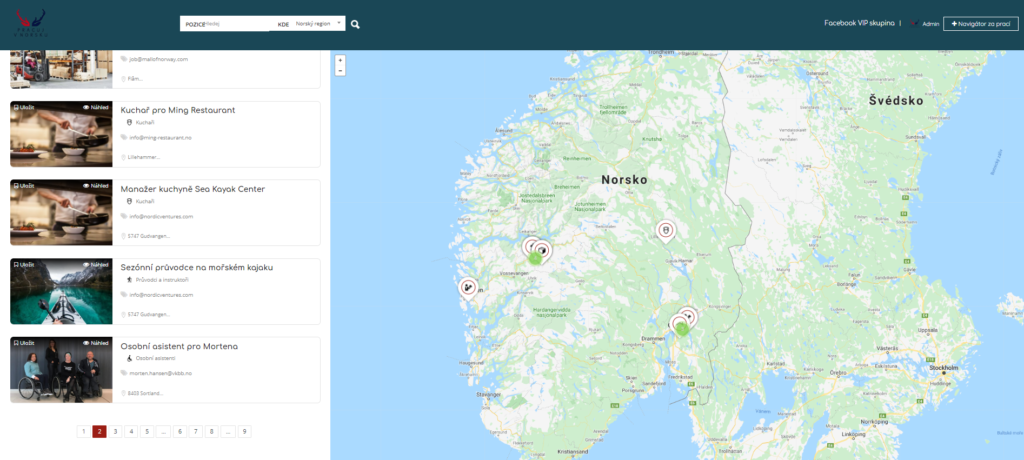Go to results page 6

tap(180, 431)
